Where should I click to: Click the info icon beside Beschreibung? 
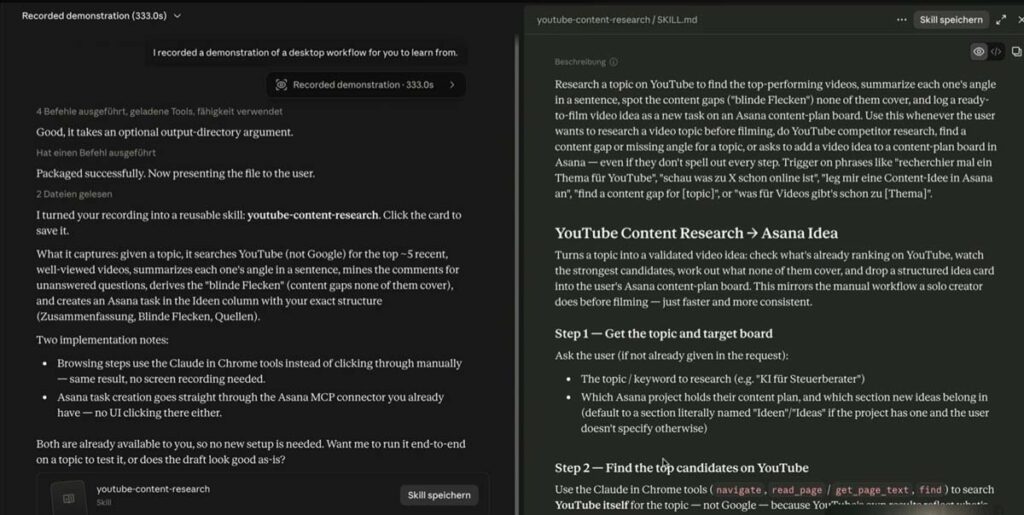[613, 62]
